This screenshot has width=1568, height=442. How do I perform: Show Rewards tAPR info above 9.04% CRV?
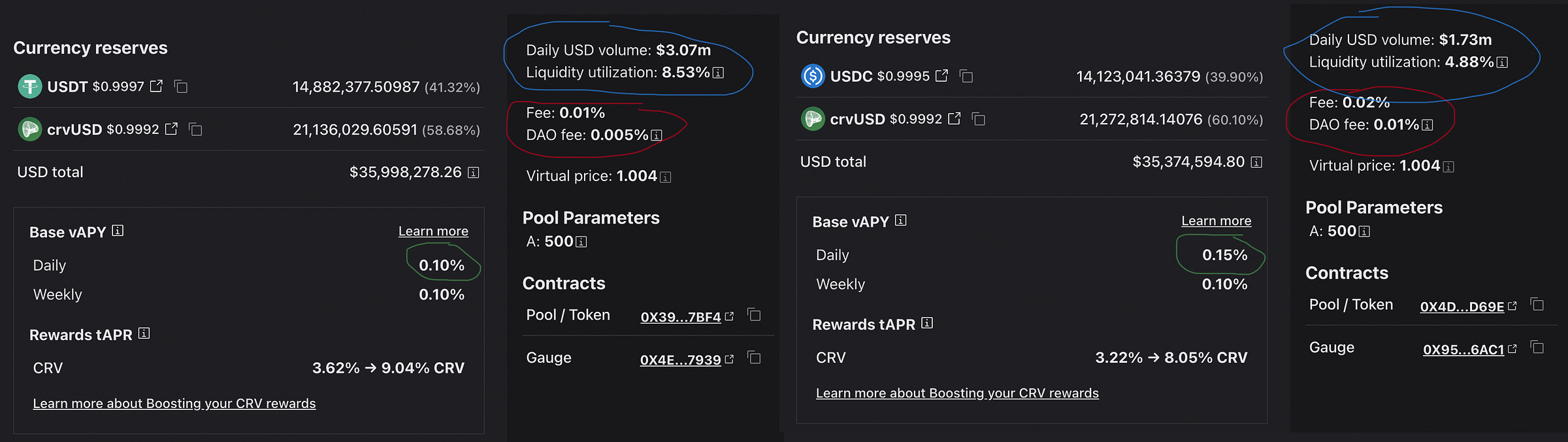coord(144,333)
